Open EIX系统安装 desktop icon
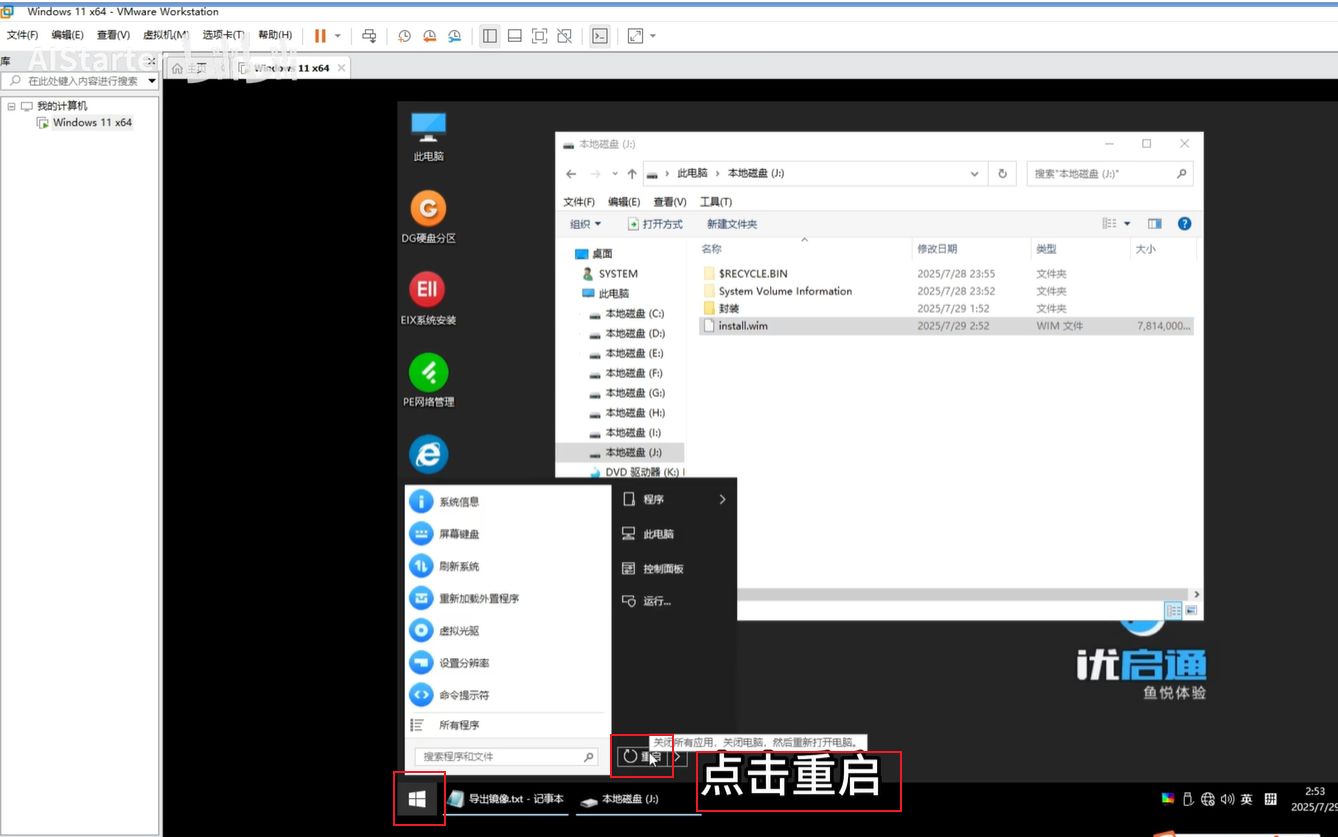Image resolution: width=1338 pixels, height=837 pixels. tap(428, 290)
